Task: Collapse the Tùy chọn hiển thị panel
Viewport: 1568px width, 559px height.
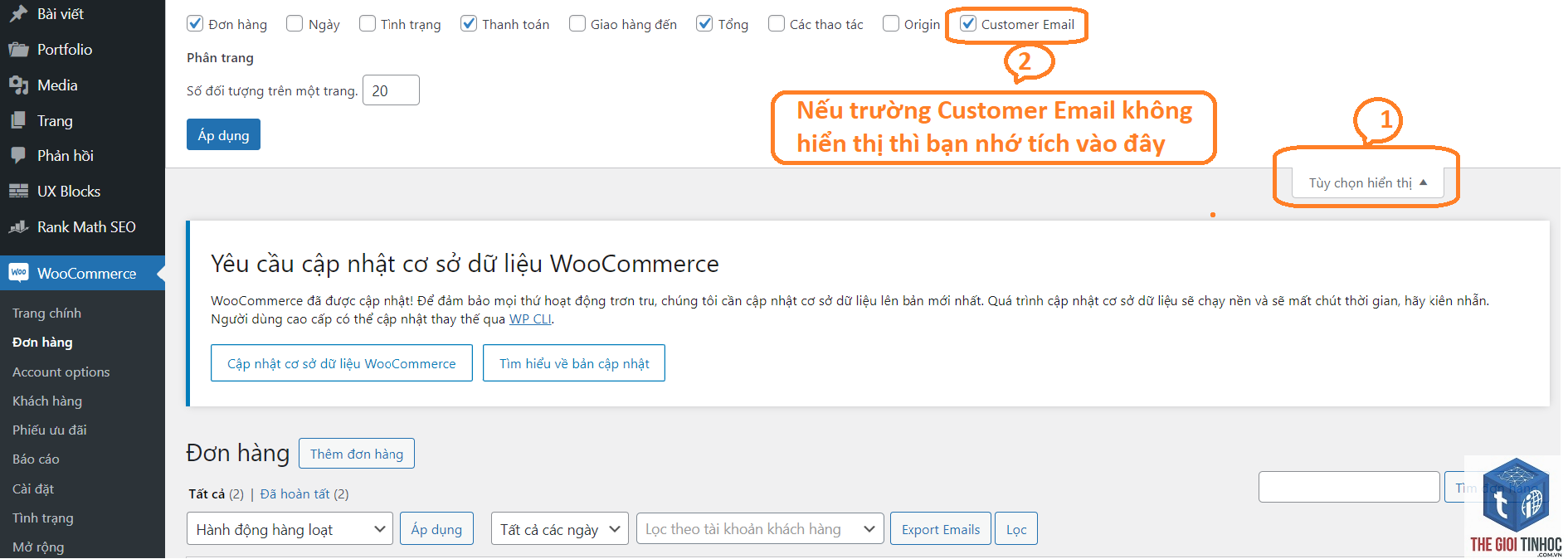Action: (1367, 182)
